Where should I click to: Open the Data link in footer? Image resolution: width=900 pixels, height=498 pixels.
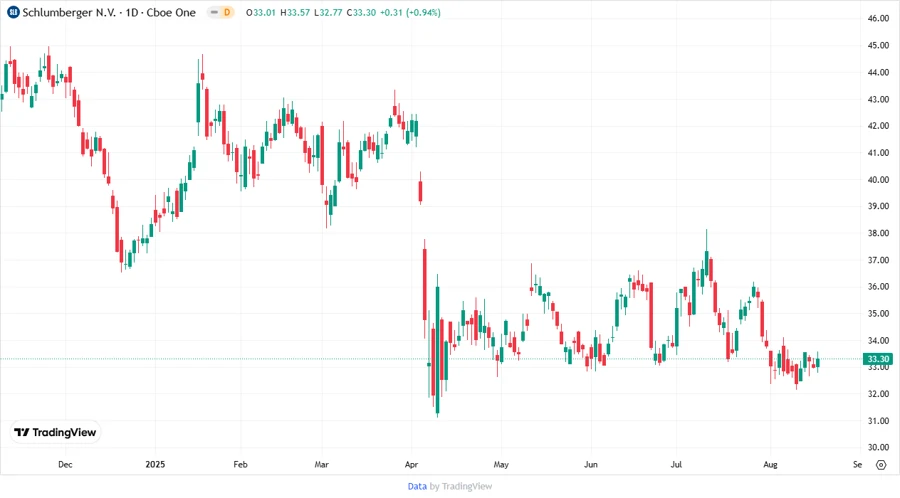417,486
